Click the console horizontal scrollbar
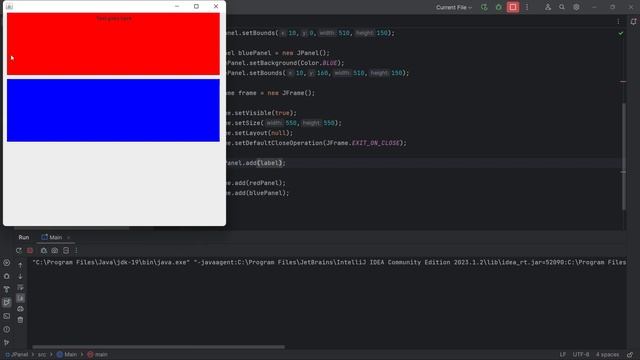This screenshot has height=360, width=640. 158,347
